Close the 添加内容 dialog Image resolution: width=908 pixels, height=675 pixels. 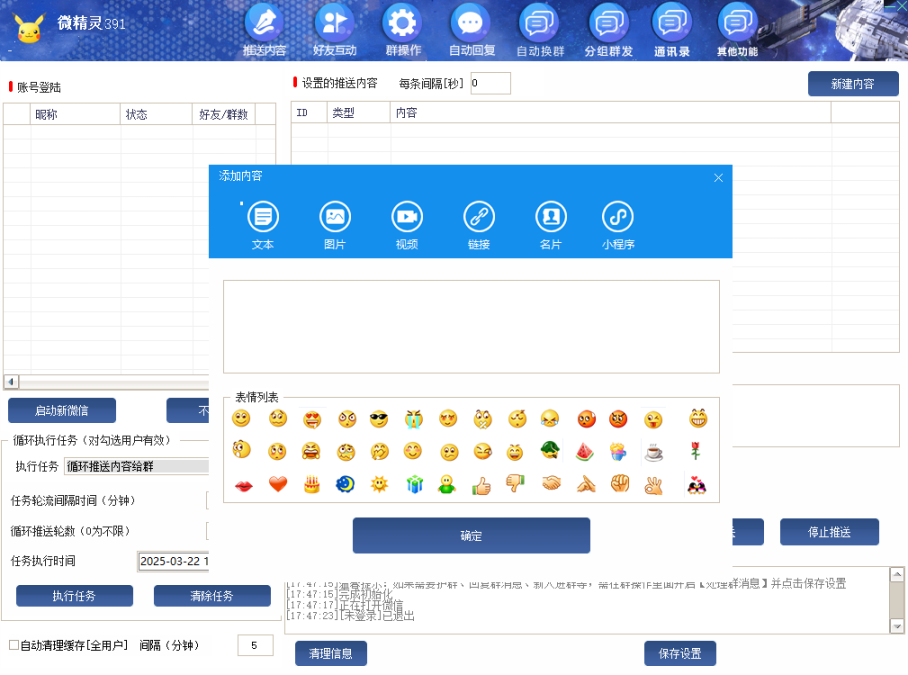click(x=718, y=178)
